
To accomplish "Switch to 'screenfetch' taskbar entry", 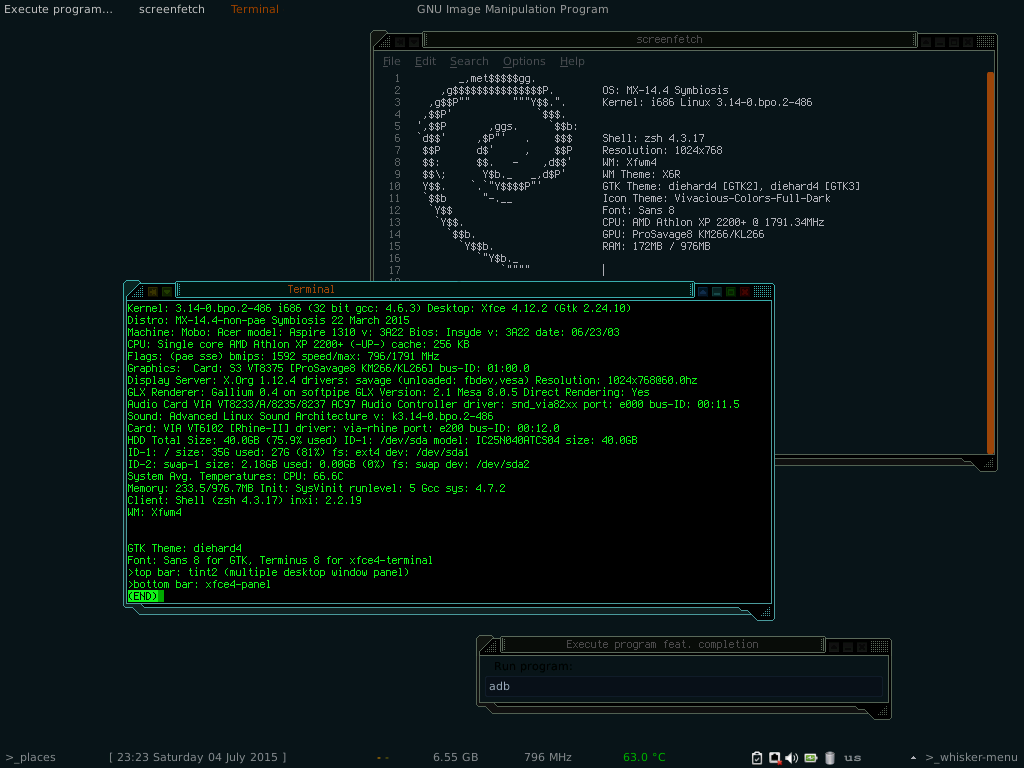I will 172,9.
